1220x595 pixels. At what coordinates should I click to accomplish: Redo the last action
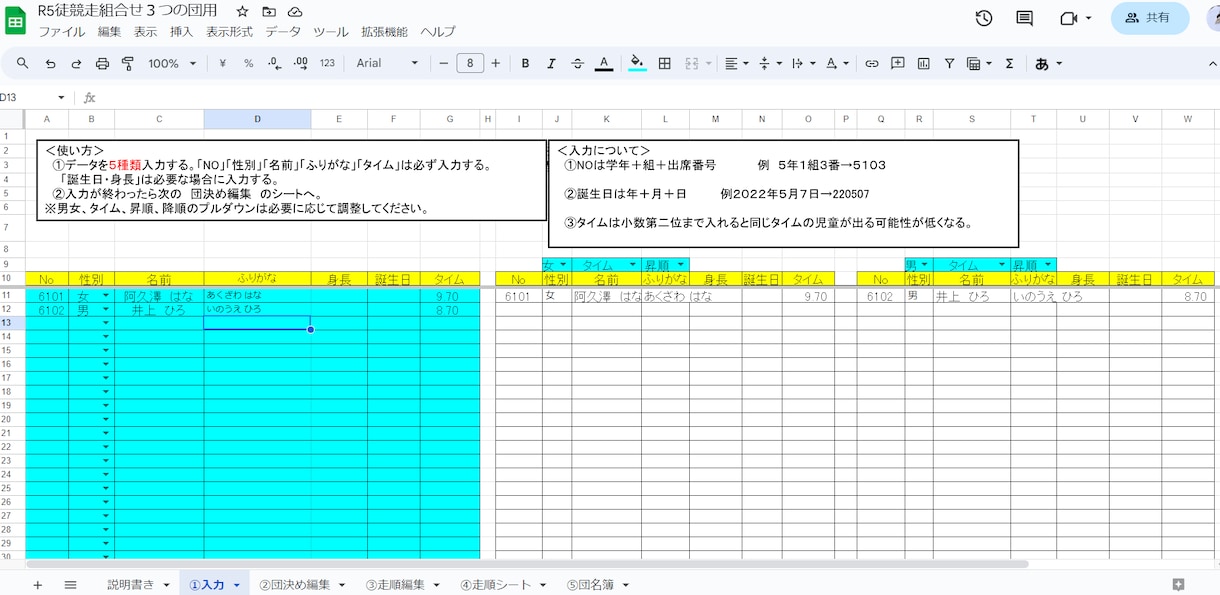76,63
